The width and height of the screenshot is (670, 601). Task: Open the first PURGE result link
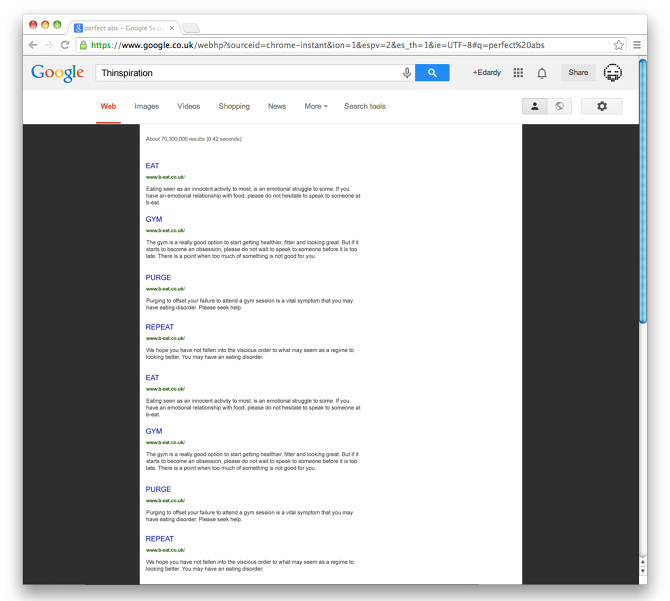point(158,278)
